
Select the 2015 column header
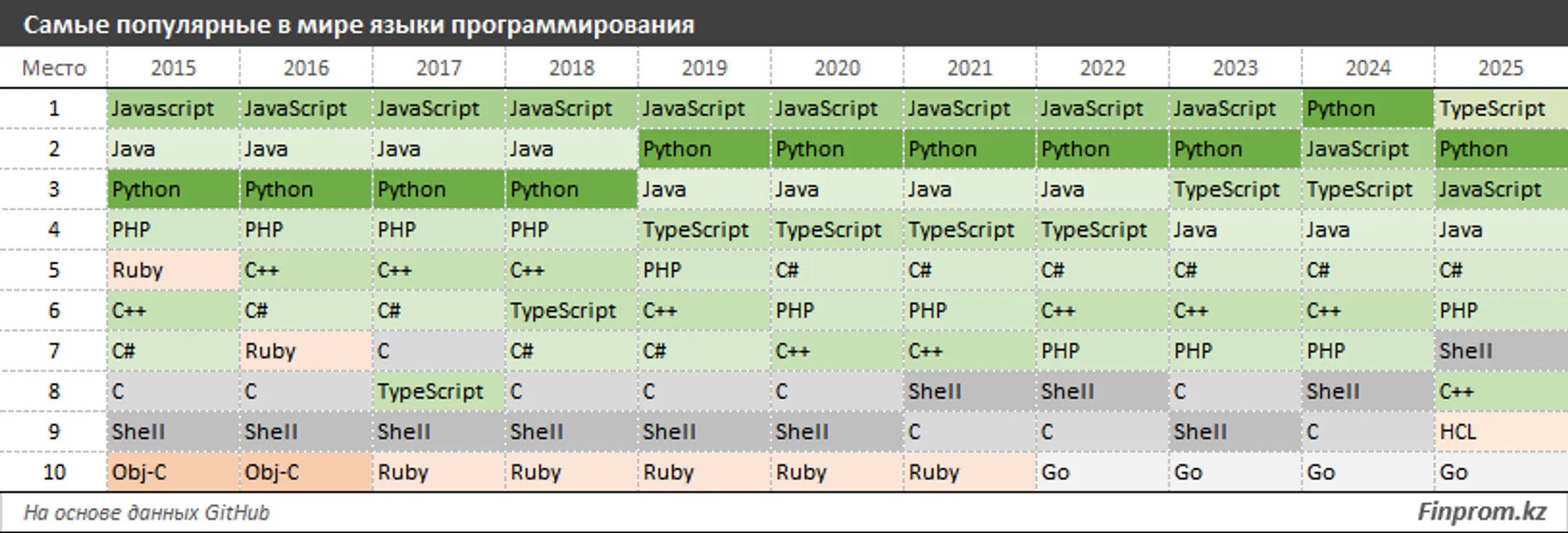click(x=173, y=68)
